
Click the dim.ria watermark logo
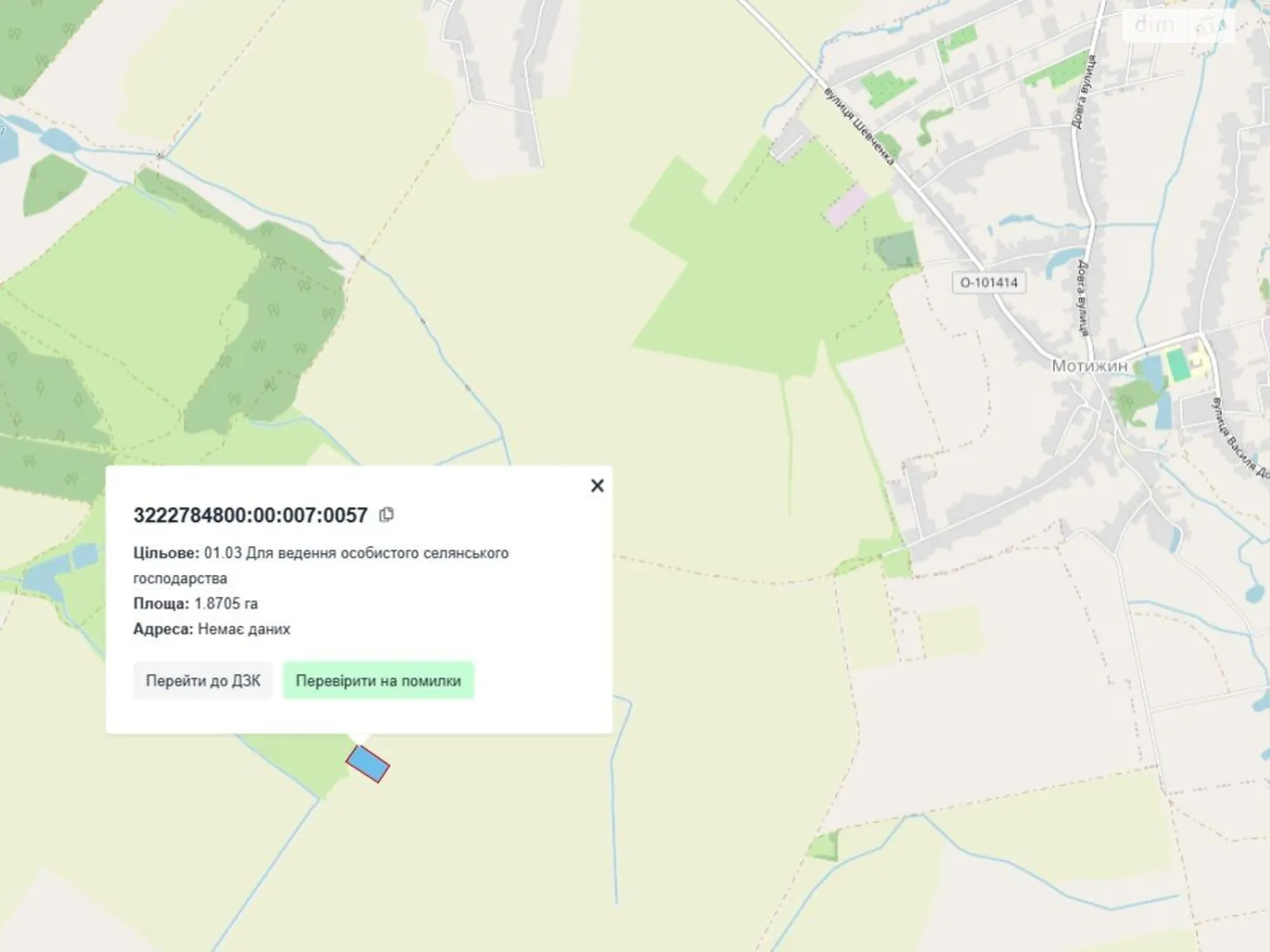pyautogui.click(x=1177, y=26)
